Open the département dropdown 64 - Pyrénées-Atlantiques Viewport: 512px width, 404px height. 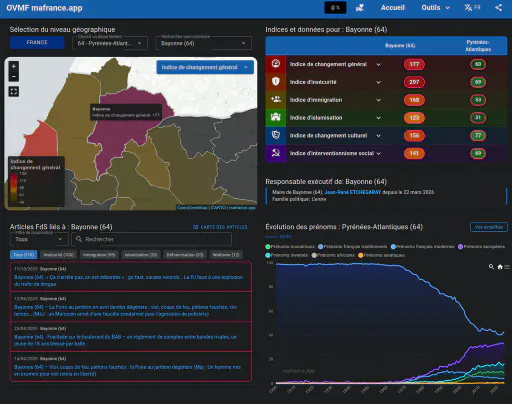point(110,43)
